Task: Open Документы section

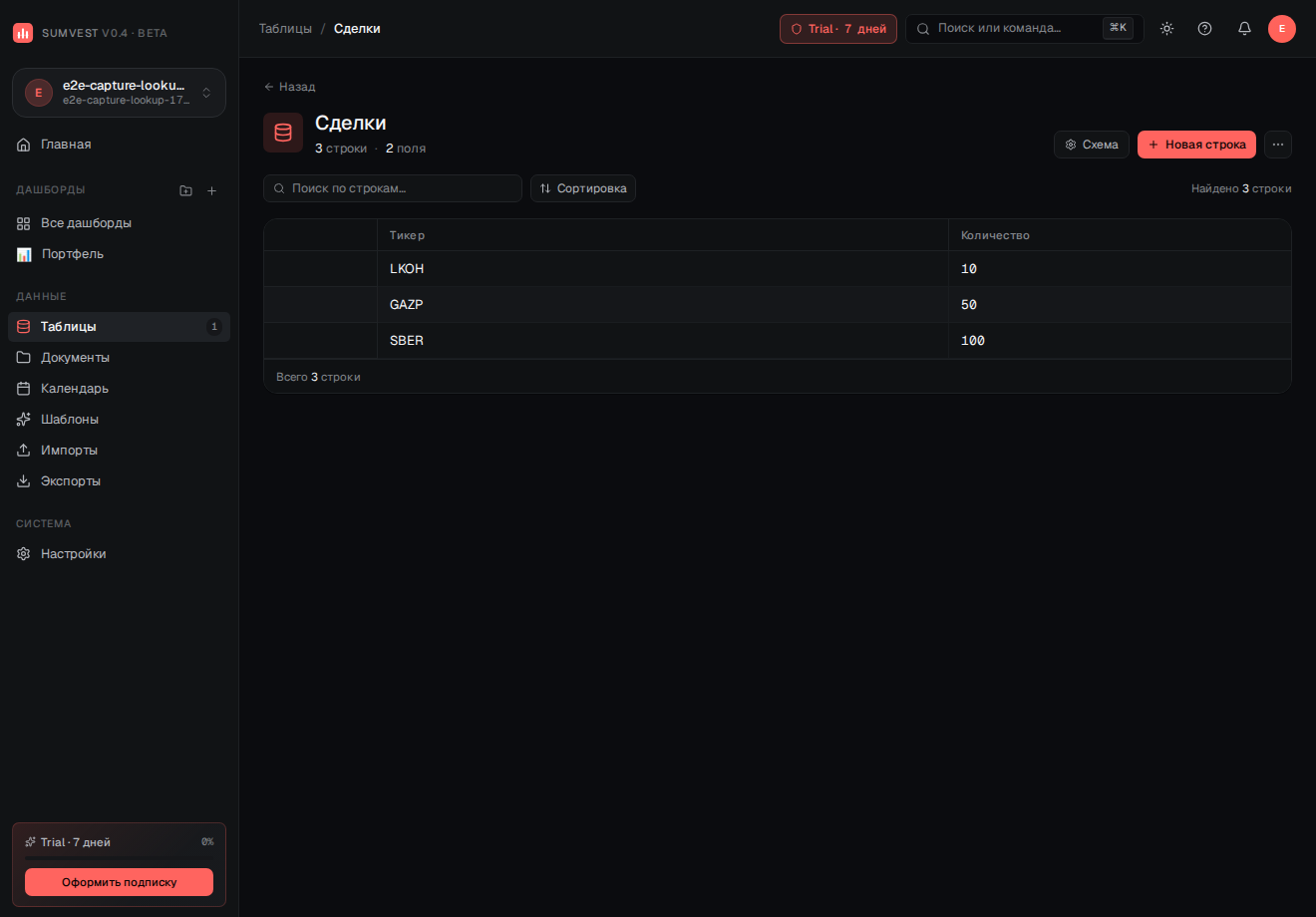Action: point(119,358)
